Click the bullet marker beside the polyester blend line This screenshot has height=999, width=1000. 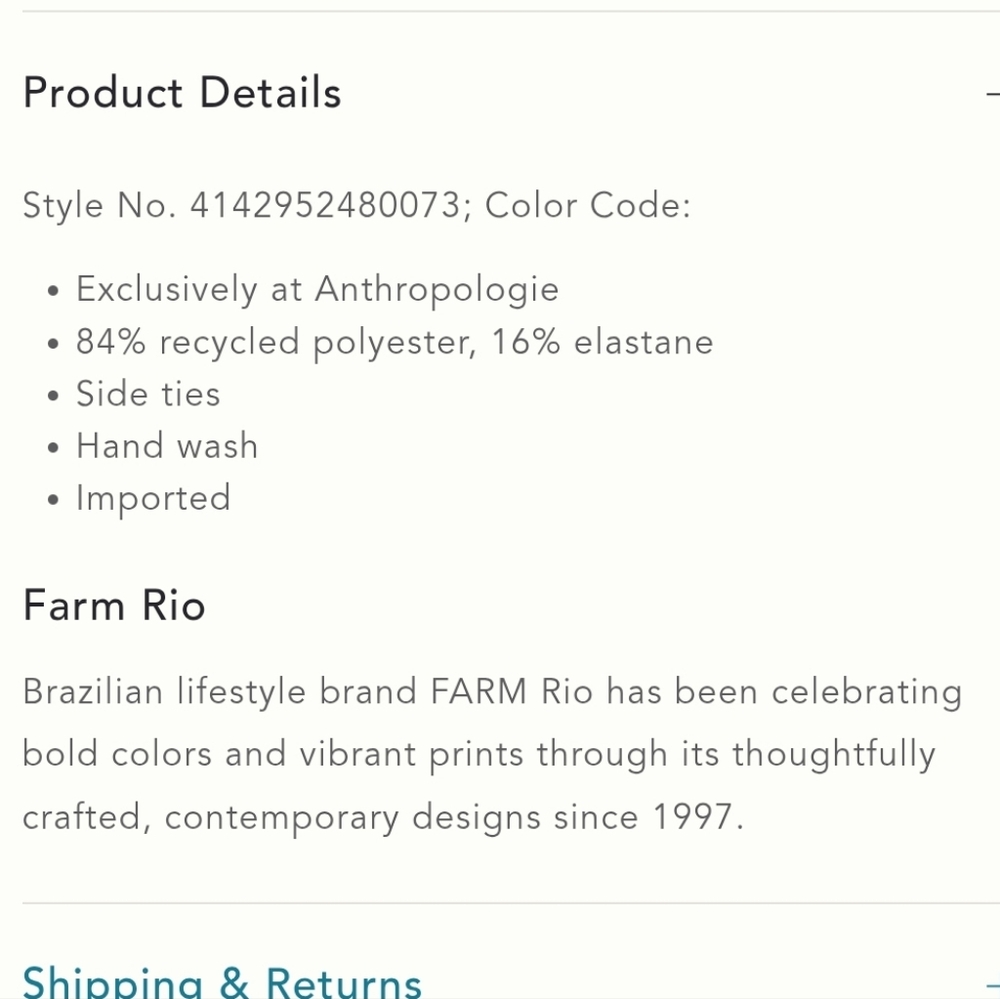[x=53, y=341]
